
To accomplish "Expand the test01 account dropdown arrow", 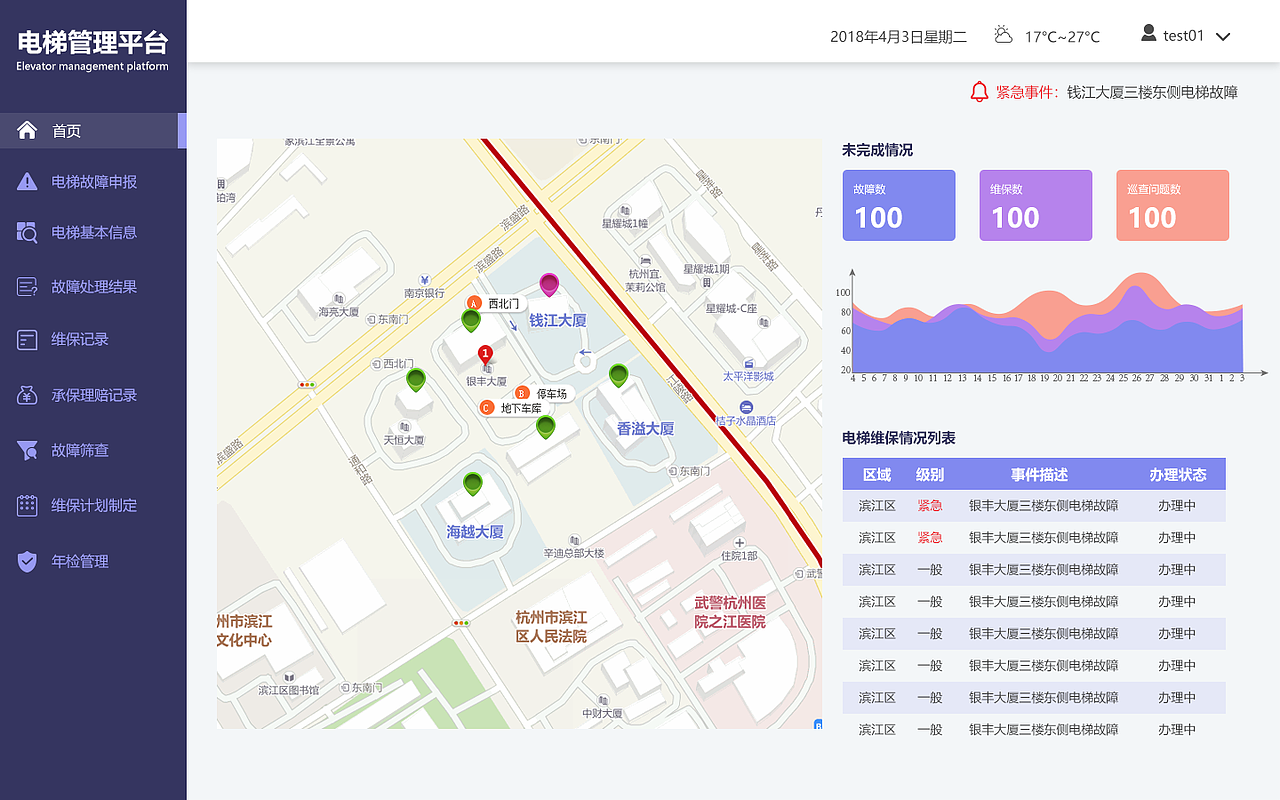I will 1222,35.
